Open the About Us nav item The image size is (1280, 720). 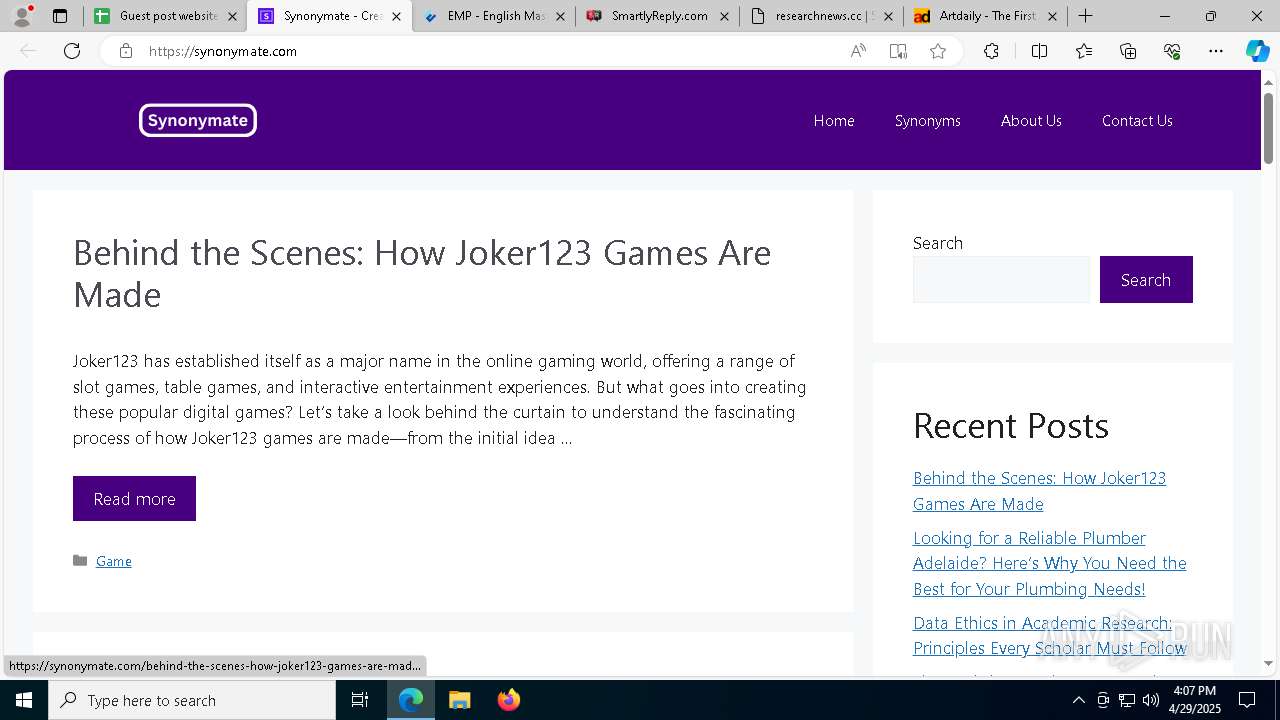[1031, 120]
